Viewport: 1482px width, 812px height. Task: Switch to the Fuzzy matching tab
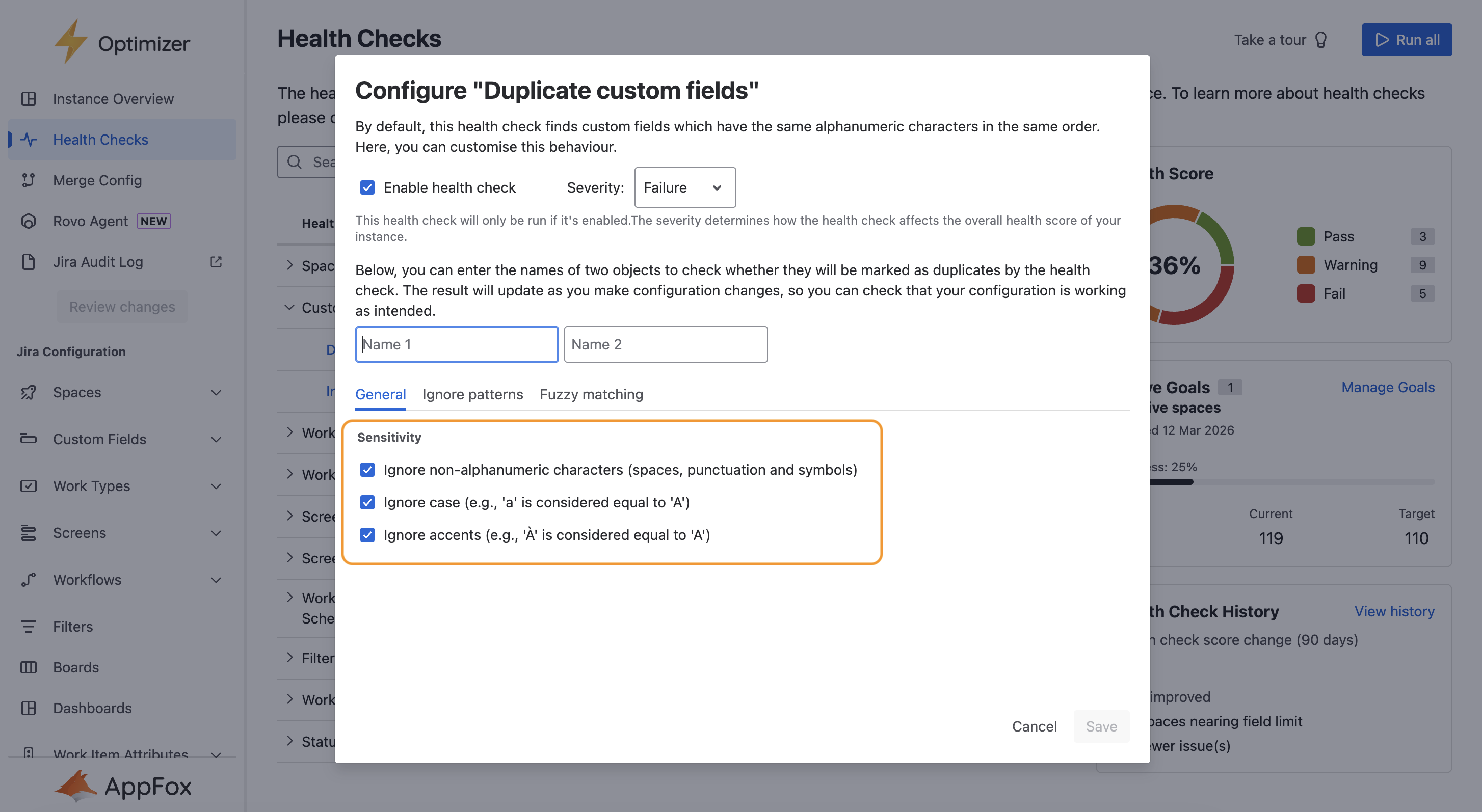click(x=591, y=394)
